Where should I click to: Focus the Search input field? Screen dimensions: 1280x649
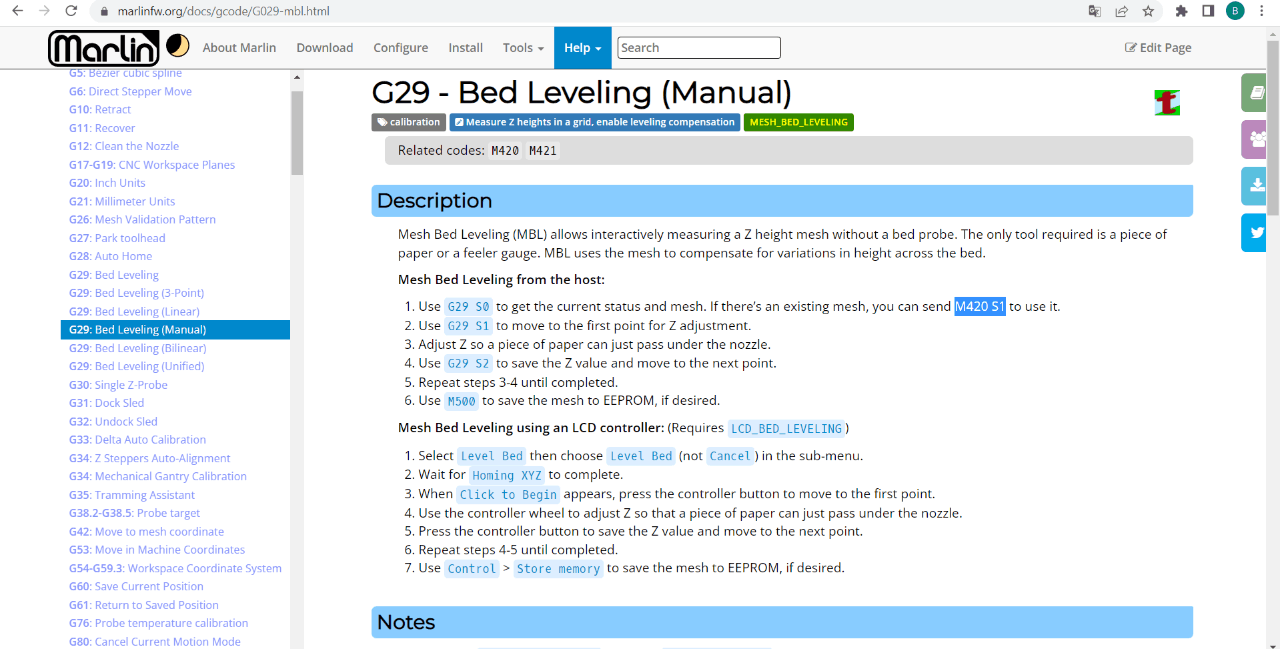[699, 48]
